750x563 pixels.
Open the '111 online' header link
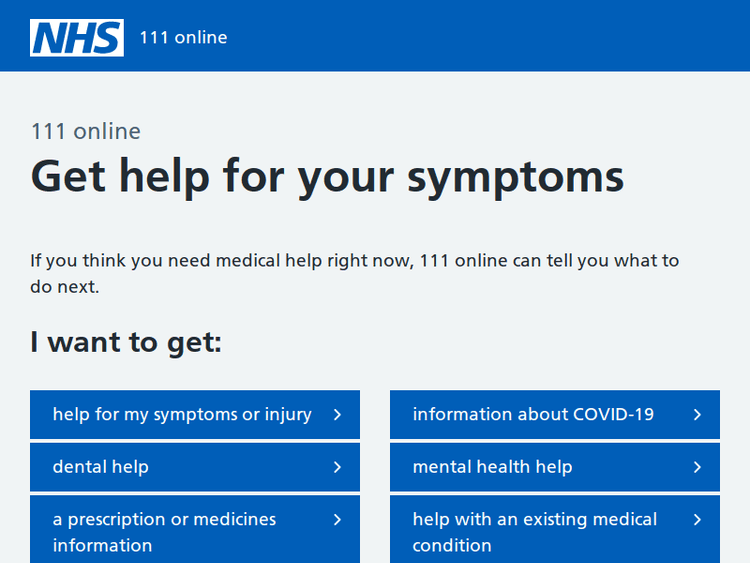click(x=183, y=38)
